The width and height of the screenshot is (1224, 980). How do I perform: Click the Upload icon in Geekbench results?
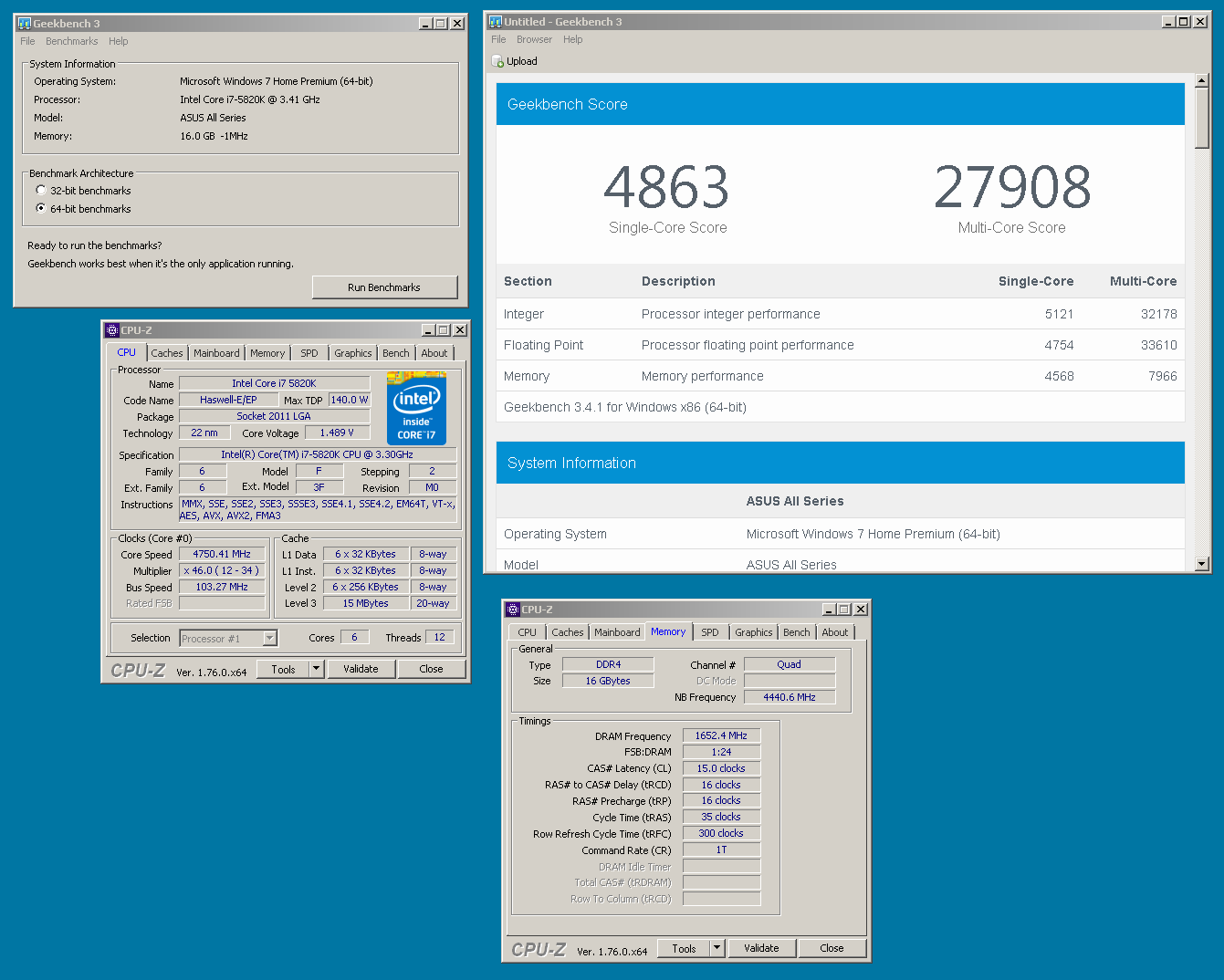pyautogui.click(x=497, y=61)
